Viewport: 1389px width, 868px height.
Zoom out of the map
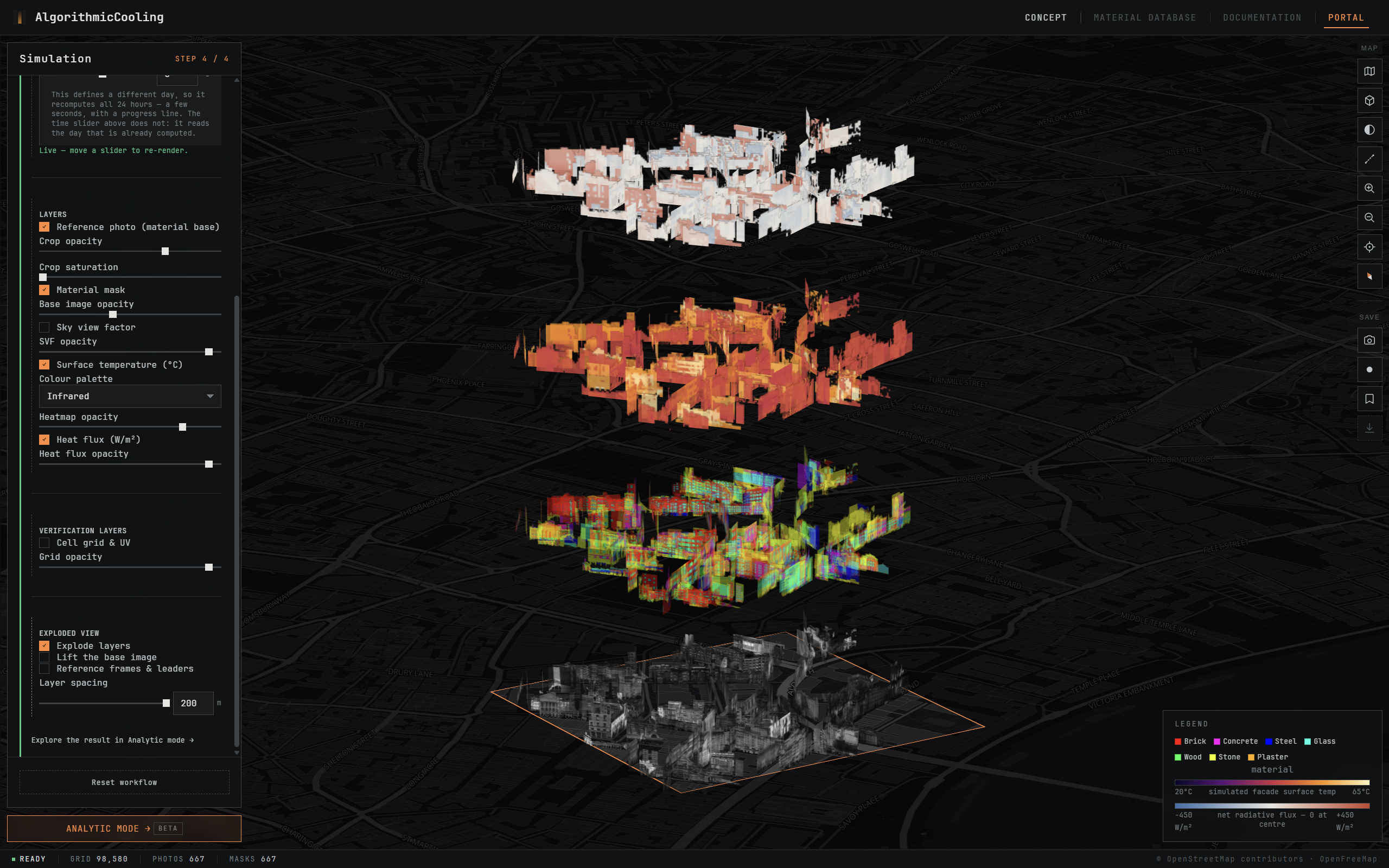[x=1369, y=218]
